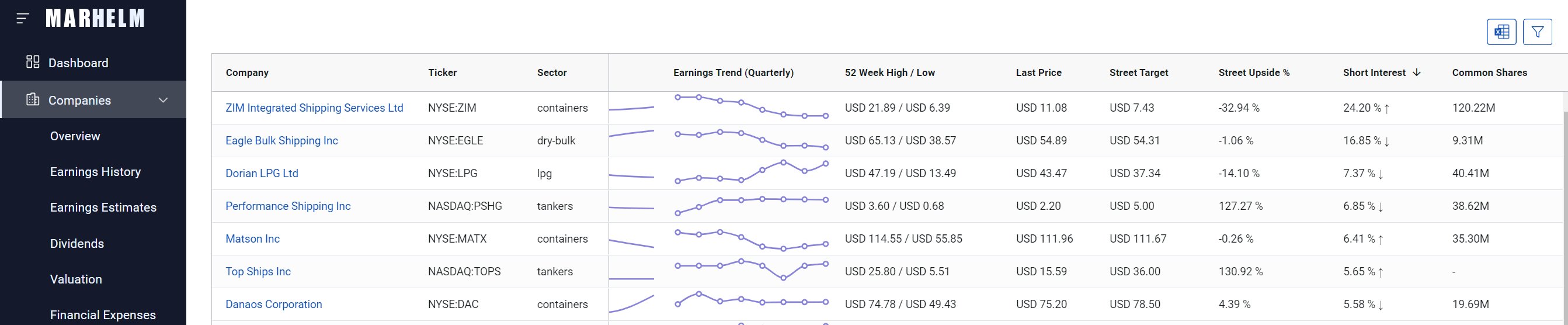This screenshot has width=1568, height=325.
Task: Open the table filter funnel
Action: coord(1538,32)
